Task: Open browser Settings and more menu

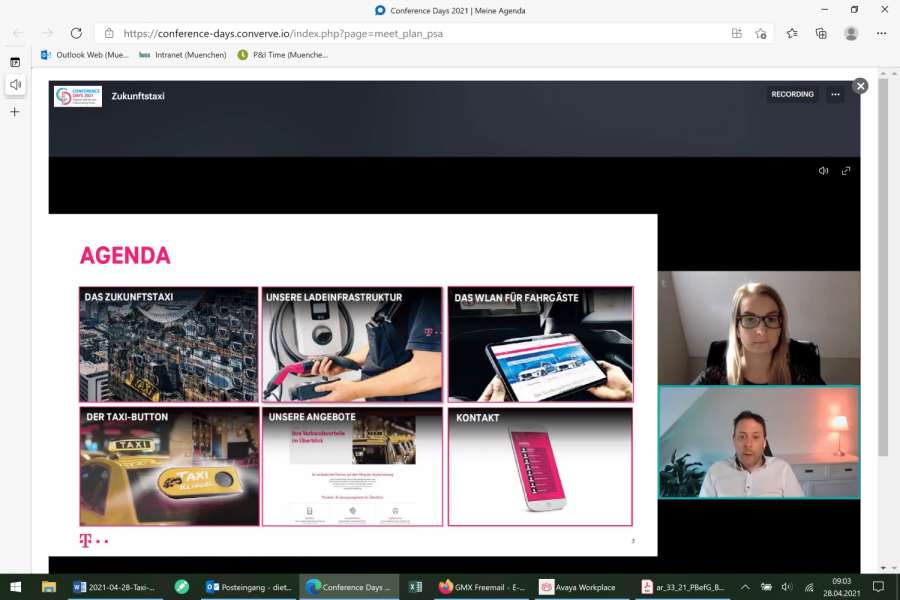Action: [x=882, y=33]
